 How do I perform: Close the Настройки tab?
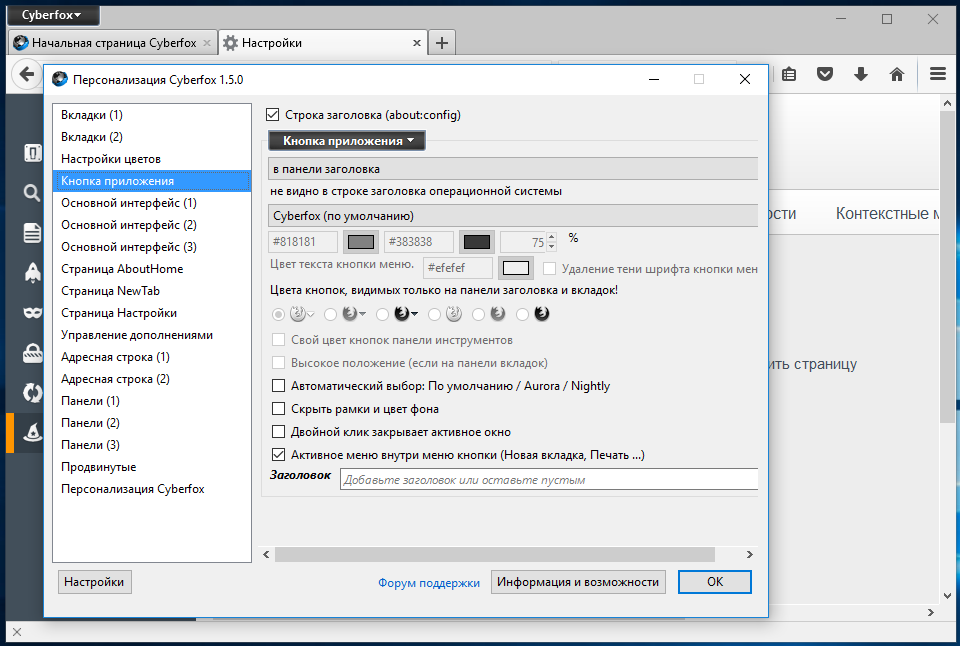[x=416, y=43]
